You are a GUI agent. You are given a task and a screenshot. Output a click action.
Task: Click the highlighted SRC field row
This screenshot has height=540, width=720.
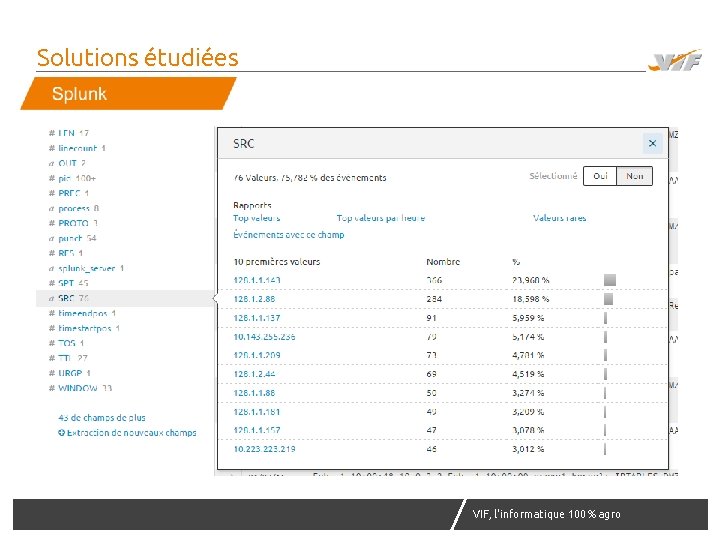click(125, 298)
